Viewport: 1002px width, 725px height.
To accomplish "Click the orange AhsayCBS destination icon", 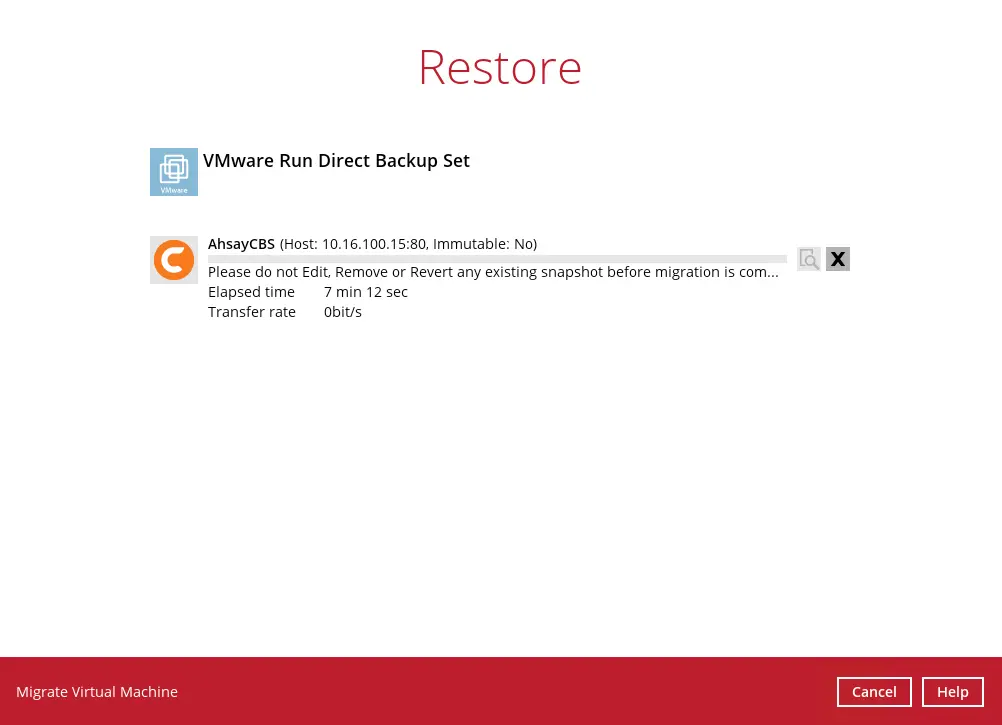I will [174, 260].
